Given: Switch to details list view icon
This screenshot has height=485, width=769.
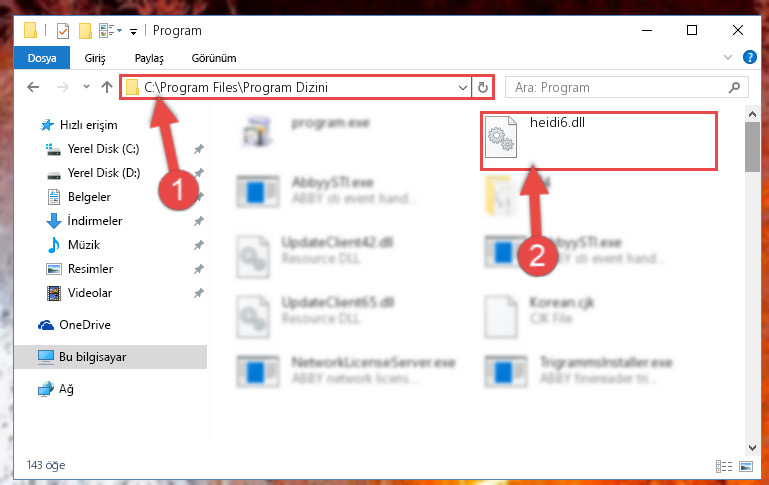Looking at the screenshot, I should tap(724, 466).
